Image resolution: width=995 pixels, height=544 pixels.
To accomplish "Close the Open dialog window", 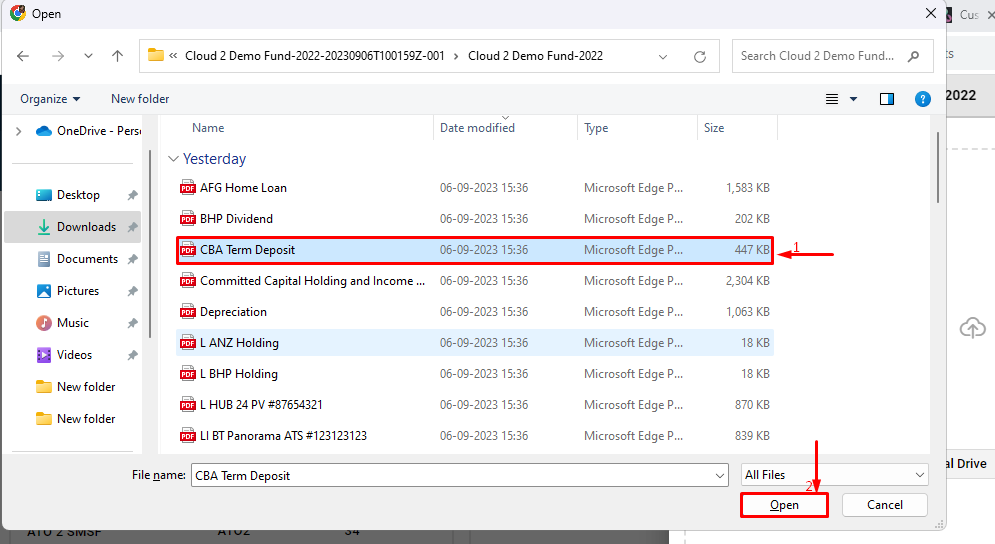I will [931, 13].
